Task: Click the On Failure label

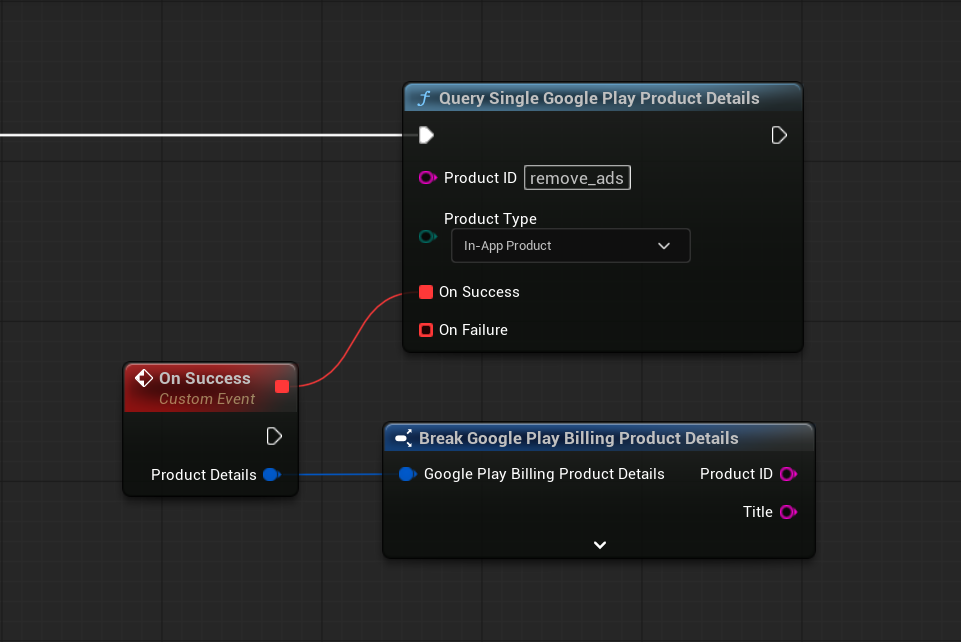Action: click(x=473, y=330)
